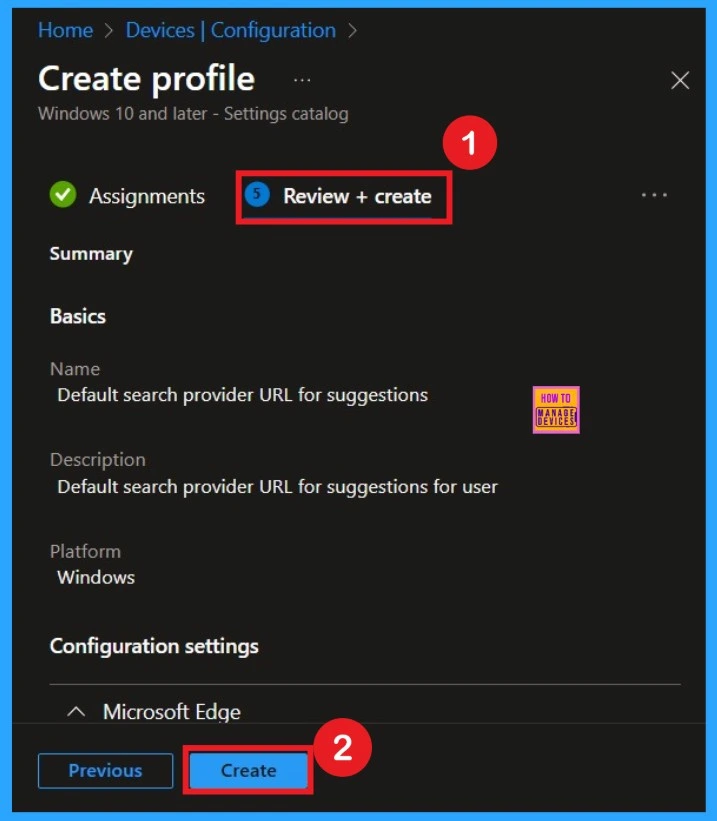Collapse the Microsoft Edge settings section

[x=76, y=712]
